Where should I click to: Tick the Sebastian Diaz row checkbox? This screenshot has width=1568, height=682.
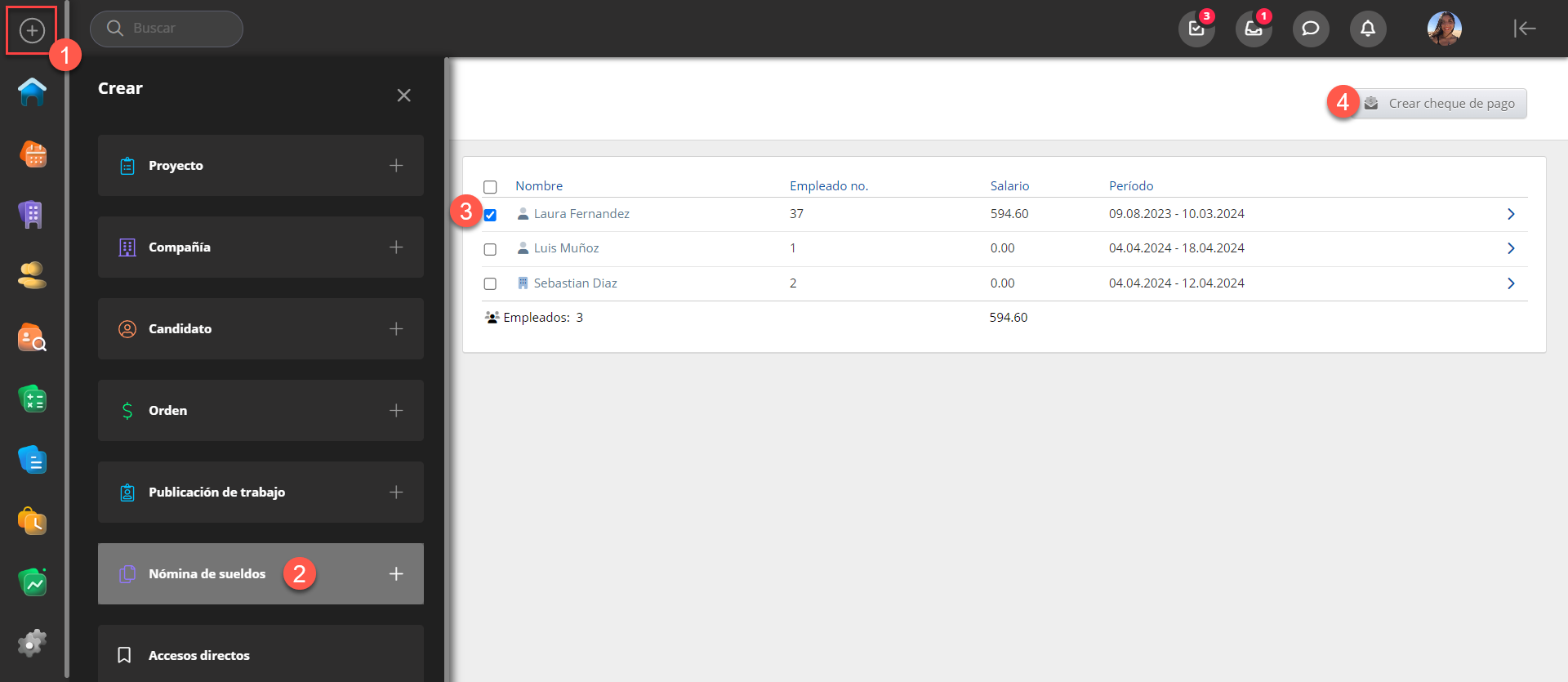coord(490,284)
